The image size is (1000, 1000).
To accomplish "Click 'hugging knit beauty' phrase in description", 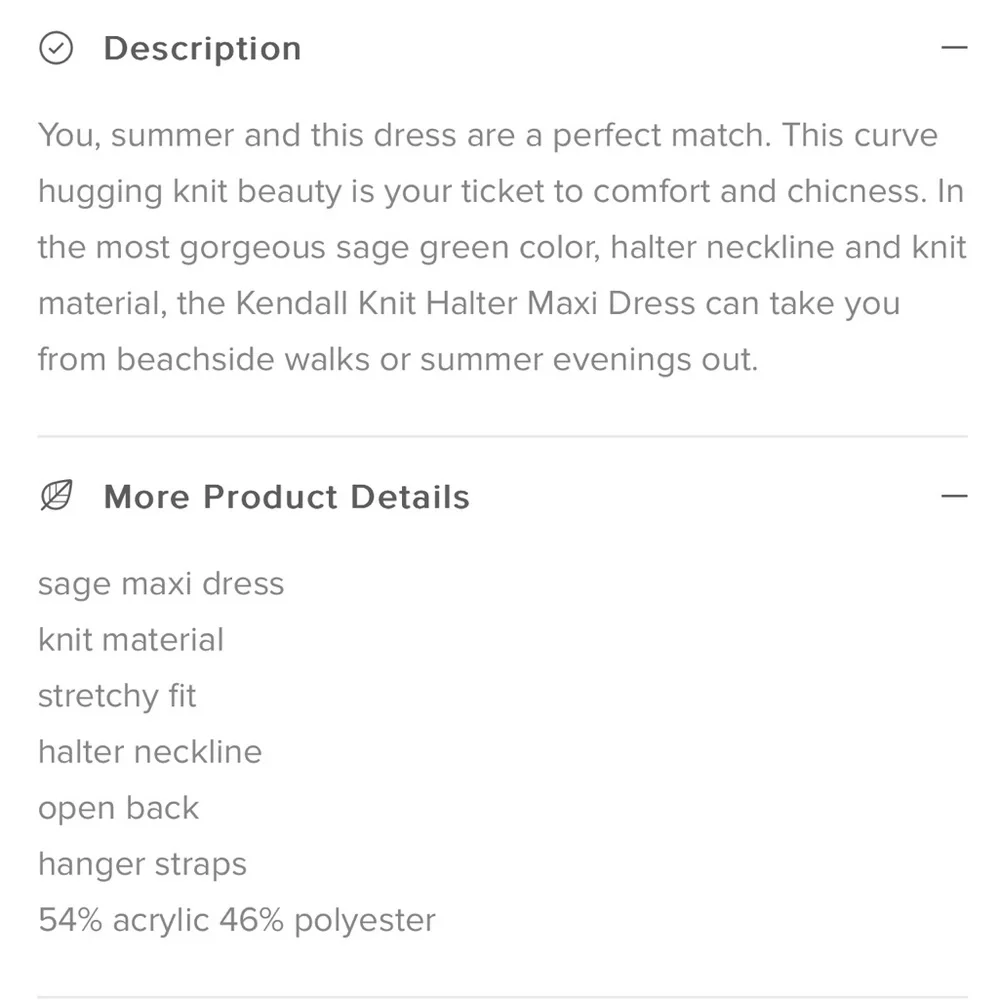I will pyautogui.click(x=190, y=191).
